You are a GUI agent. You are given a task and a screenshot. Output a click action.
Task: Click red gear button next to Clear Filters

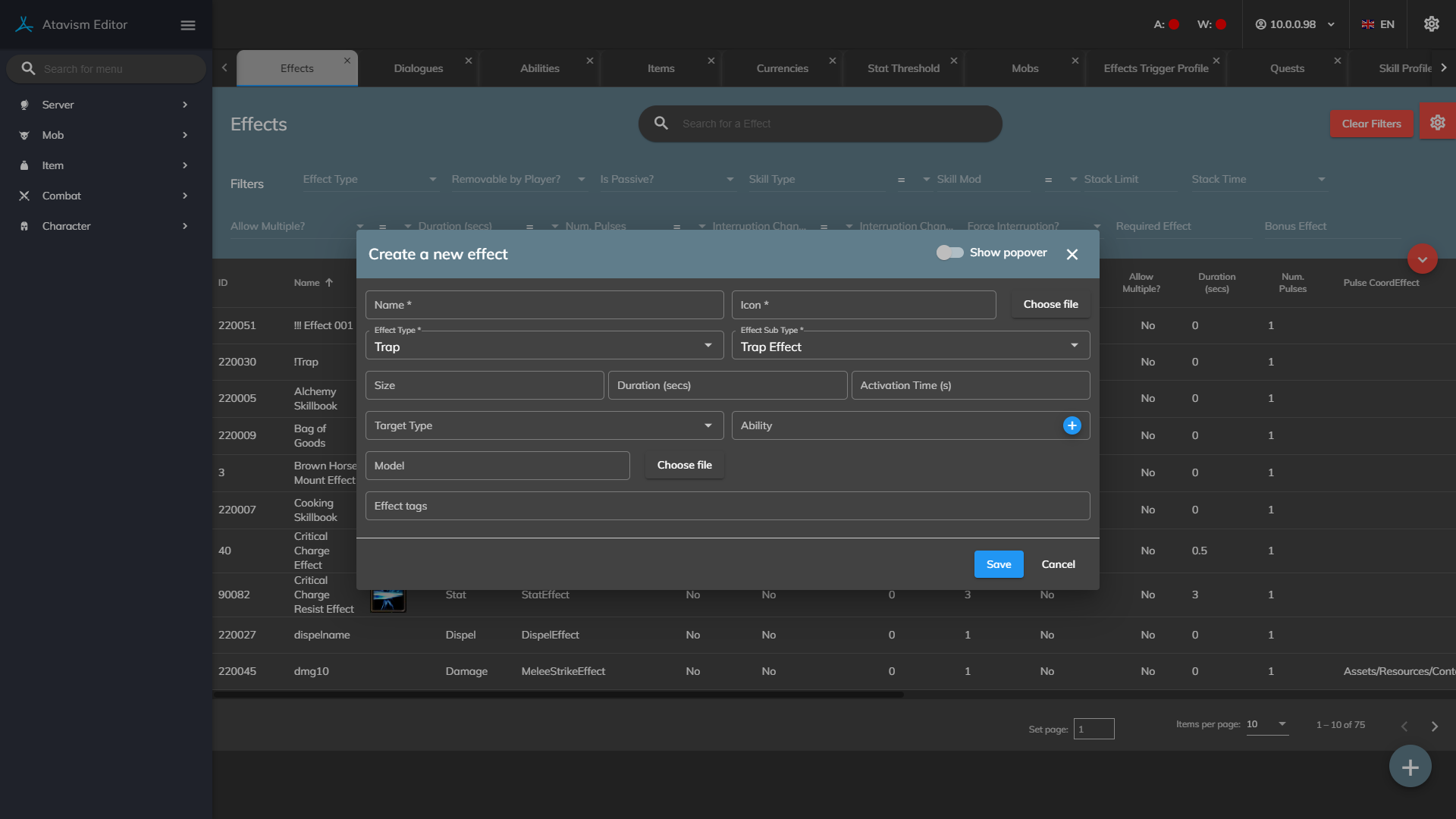point(1437,123)
